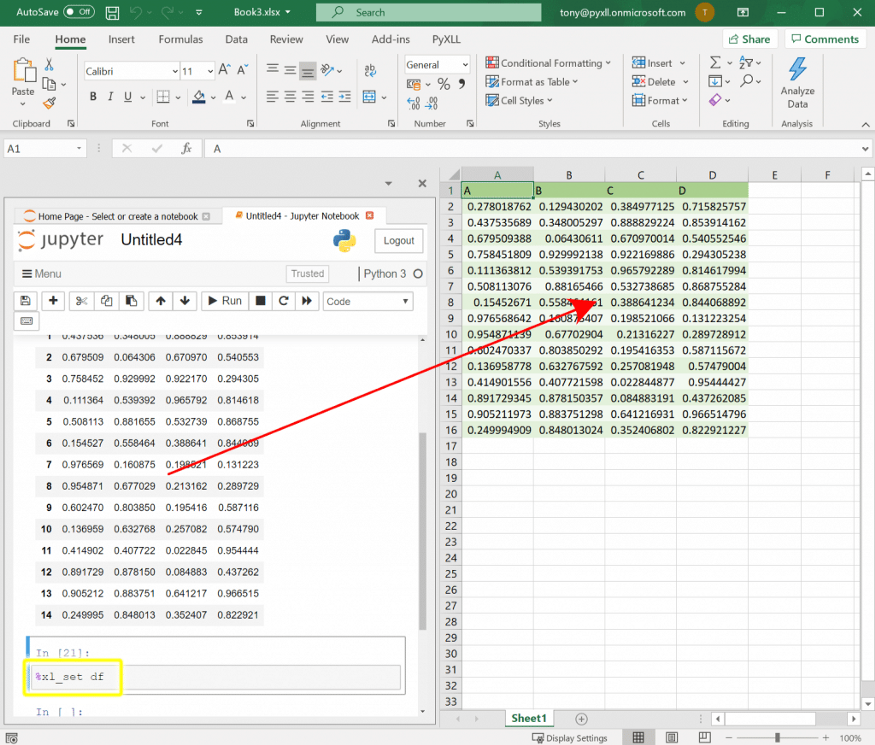Image resolution: width=875 pixels, height=745 pixels.
Task: Run the selected notebook cell
Action: 224,298
